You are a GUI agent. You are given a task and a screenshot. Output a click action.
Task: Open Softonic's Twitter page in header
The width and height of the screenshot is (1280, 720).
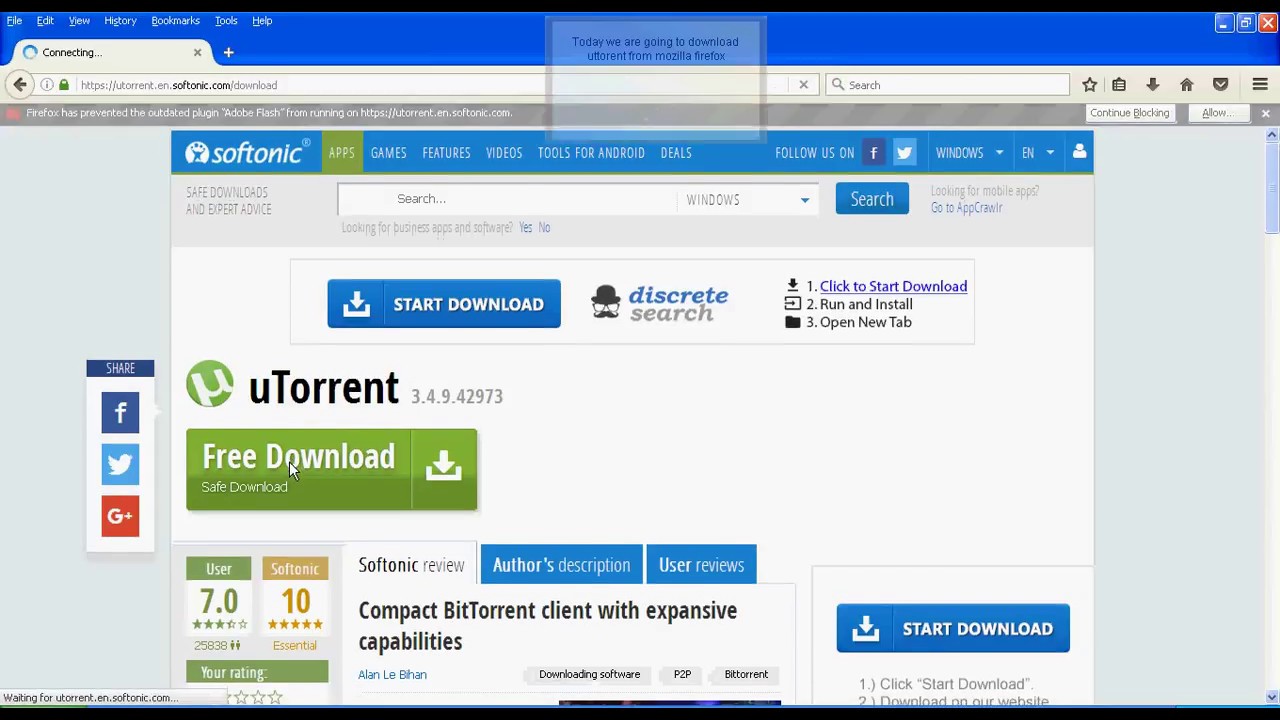click(904, 153)
